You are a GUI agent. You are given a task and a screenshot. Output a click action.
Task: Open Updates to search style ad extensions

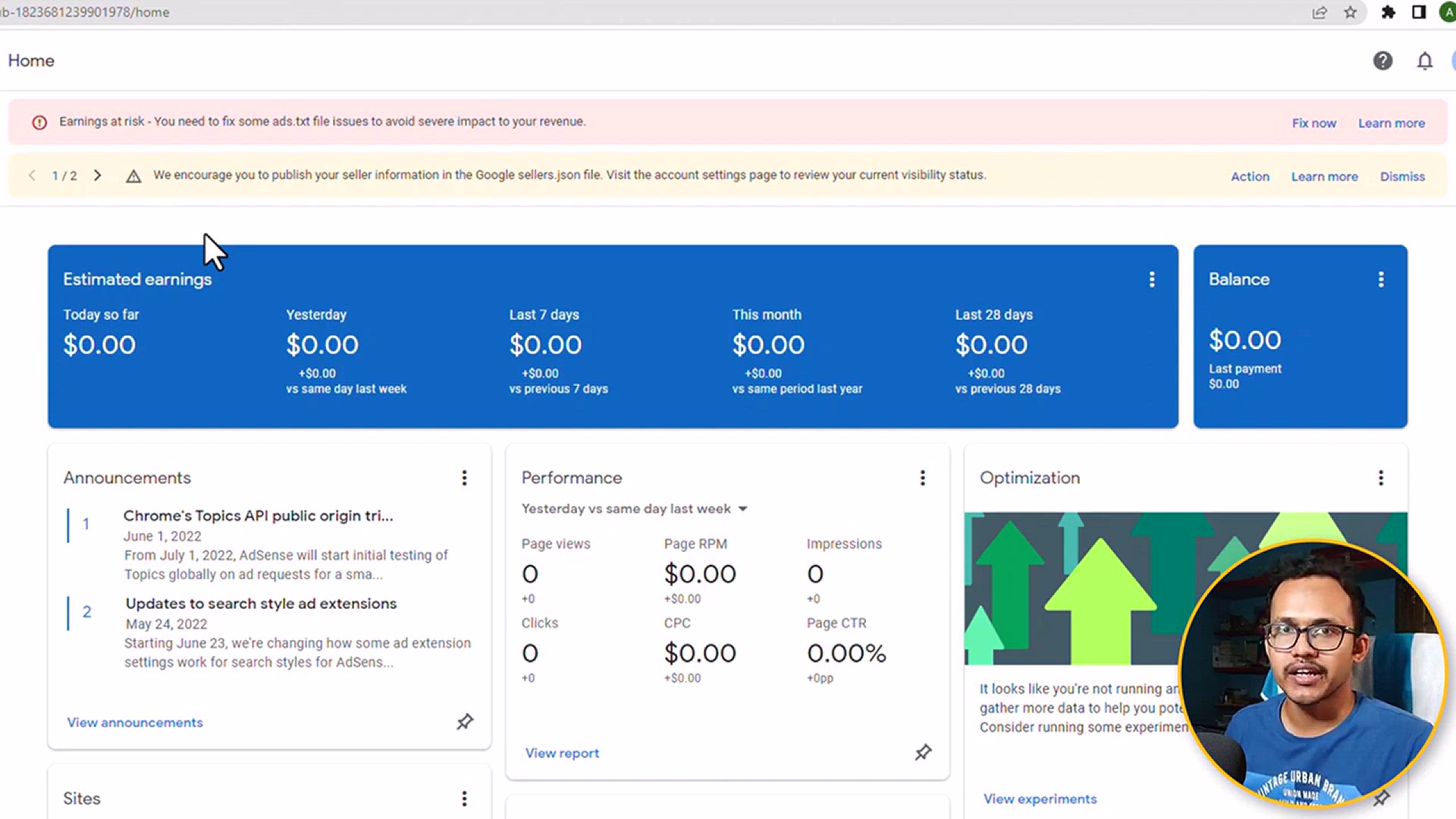click(261, 604)
